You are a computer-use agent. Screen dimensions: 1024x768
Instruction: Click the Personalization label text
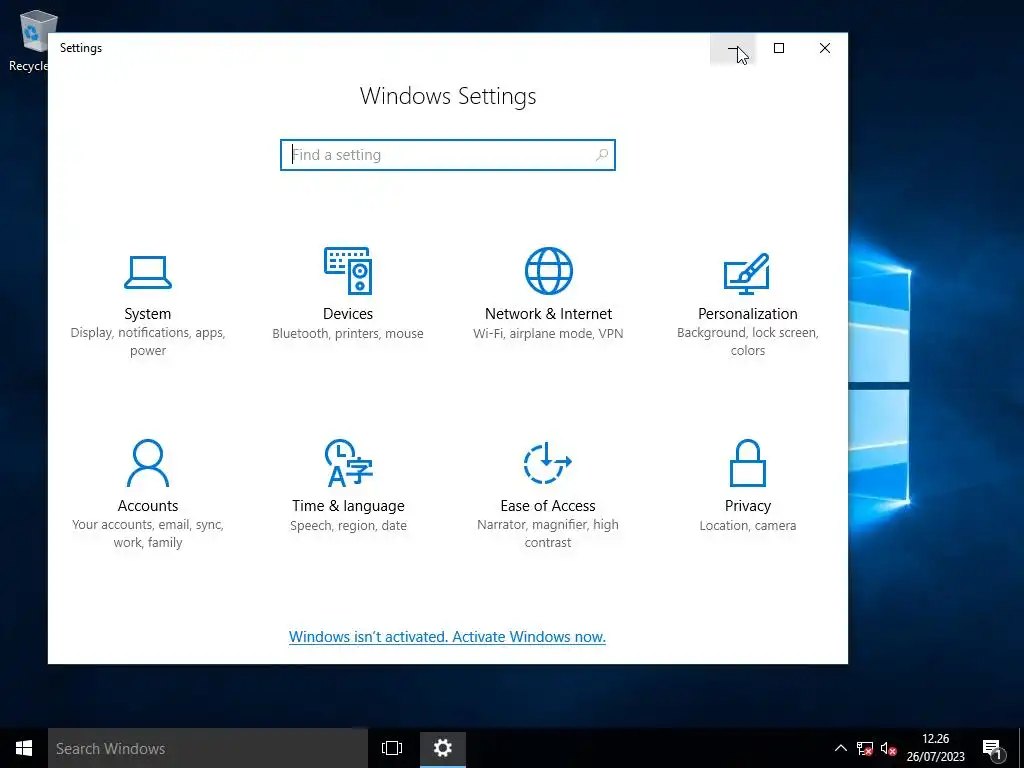(748, 313)
